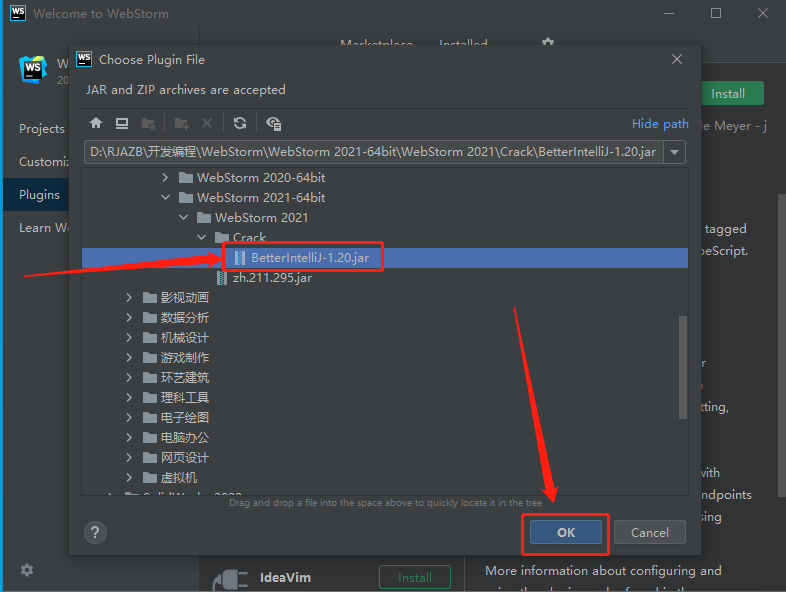Expand the 影视动画 folder
786x592 pixels.
click(129, 298)
